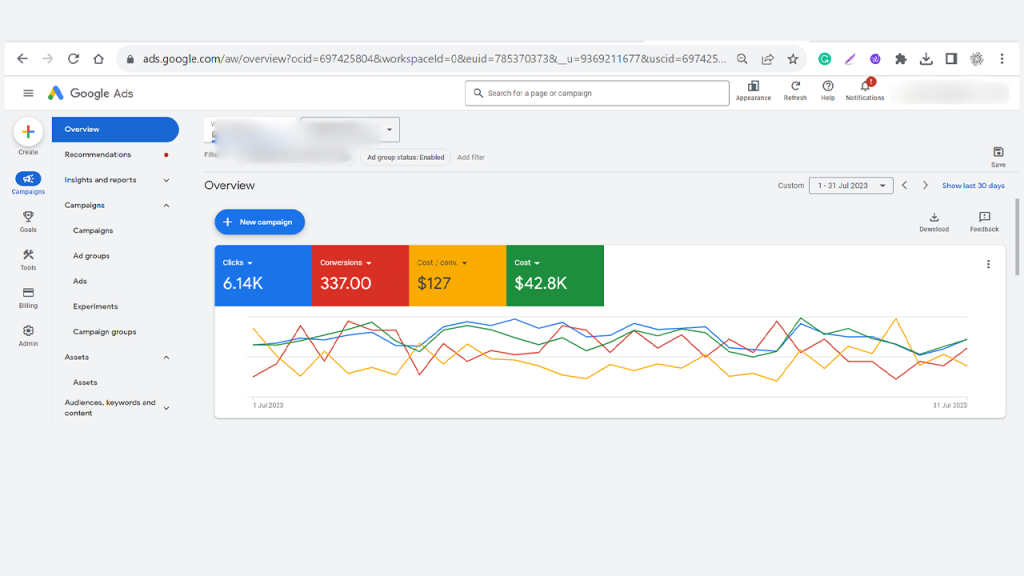Viewport: 1024px width, 576px height.
Task: Click the search for page or campaign field
Action: (597, 93)
